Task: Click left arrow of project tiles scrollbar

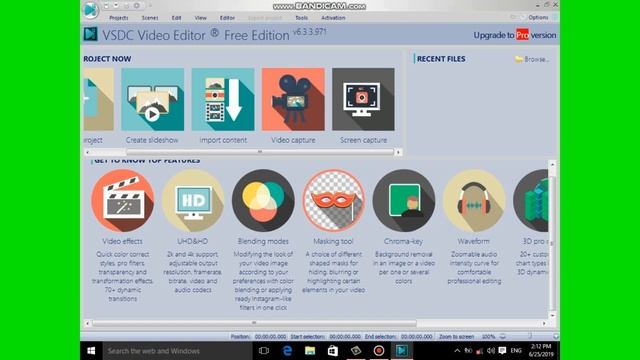Action: [87, 152]
